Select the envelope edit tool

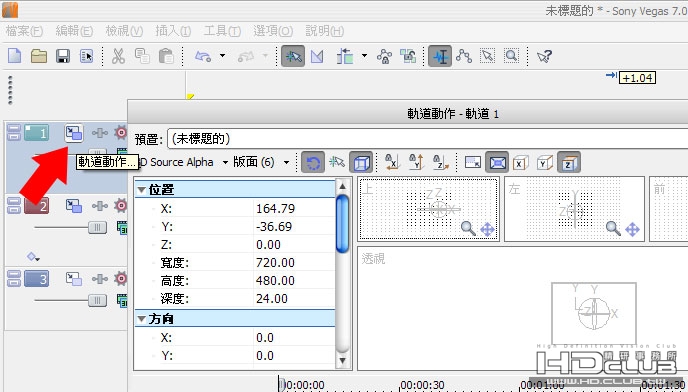click(464, 56)
